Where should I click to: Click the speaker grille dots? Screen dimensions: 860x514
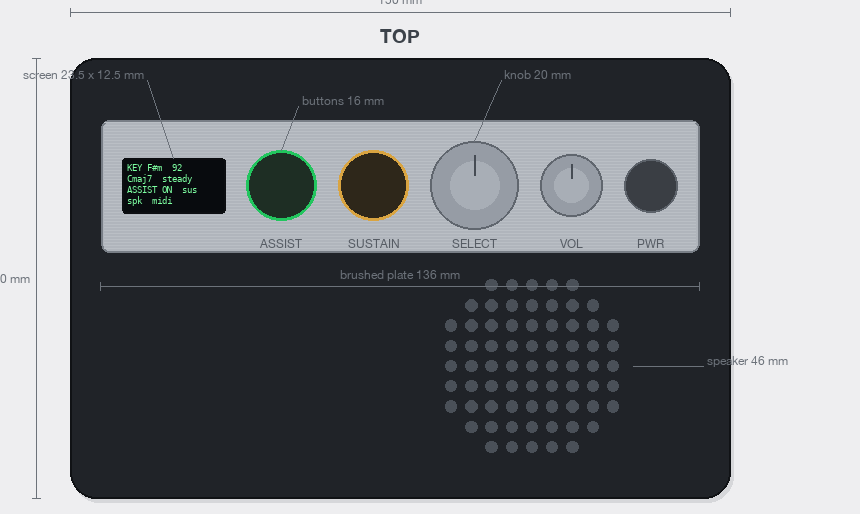click(532, 366)
